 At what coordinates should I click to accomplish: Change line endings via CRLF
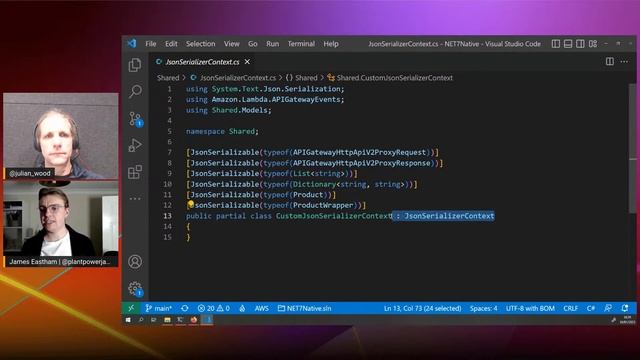tap(571, 308)
